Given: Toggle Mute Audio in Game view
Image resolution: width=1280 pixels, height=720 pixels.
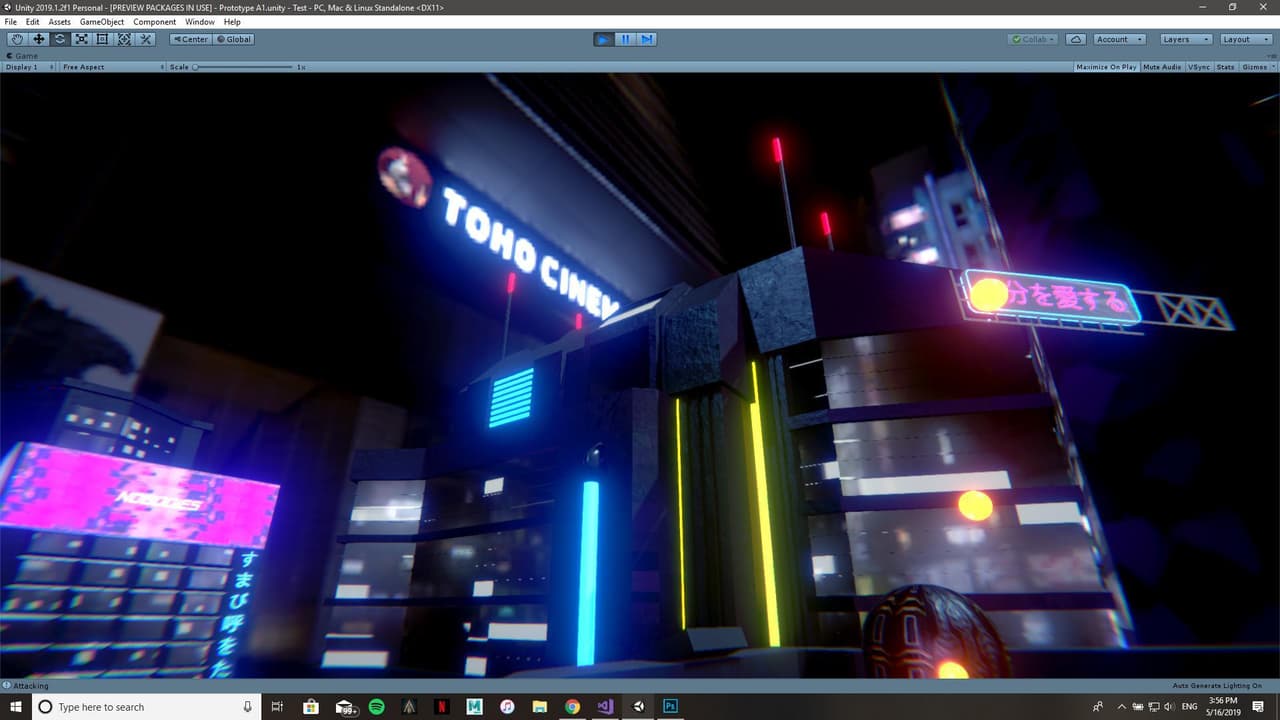Looking at the screenshot, I should [1162, 67].
